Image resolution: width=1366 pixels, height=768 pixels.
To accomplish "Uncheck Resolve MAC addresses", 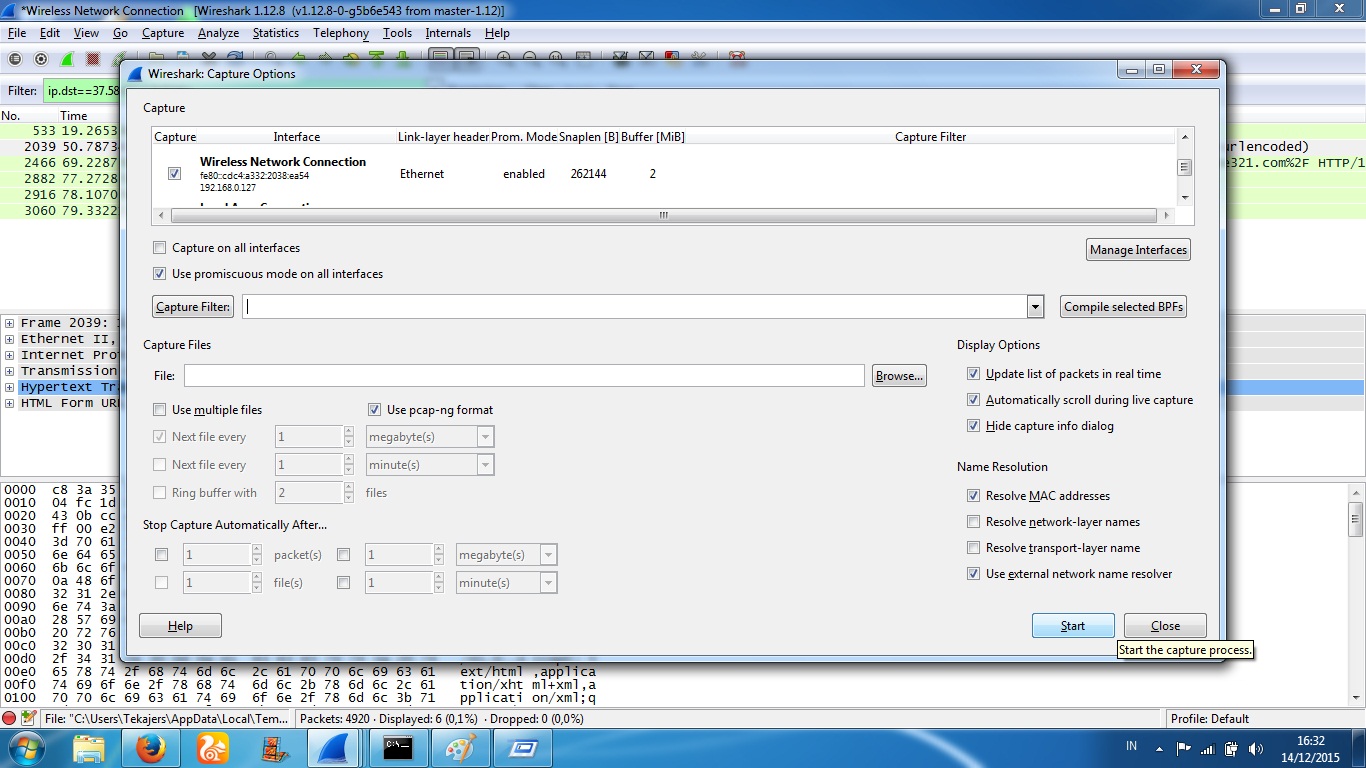I will (973, 496).
